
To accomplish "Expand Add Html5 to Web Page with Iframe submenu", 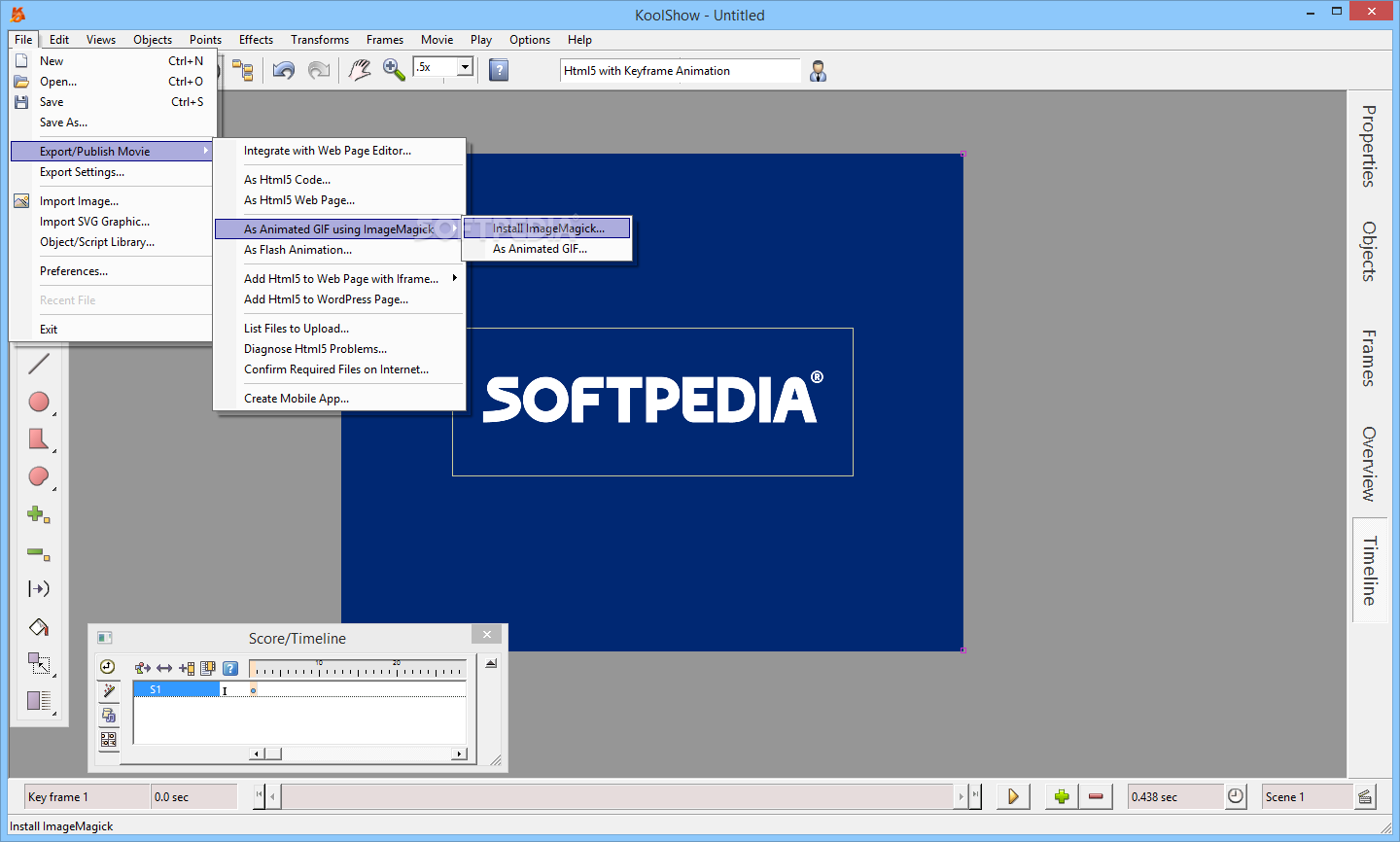I will coord(339,279).
